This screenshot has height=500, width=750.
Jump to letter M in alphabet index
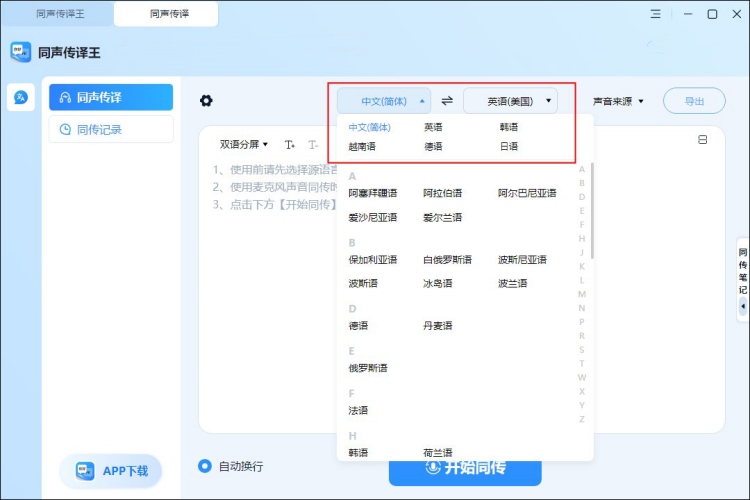(x=582, y=294)
